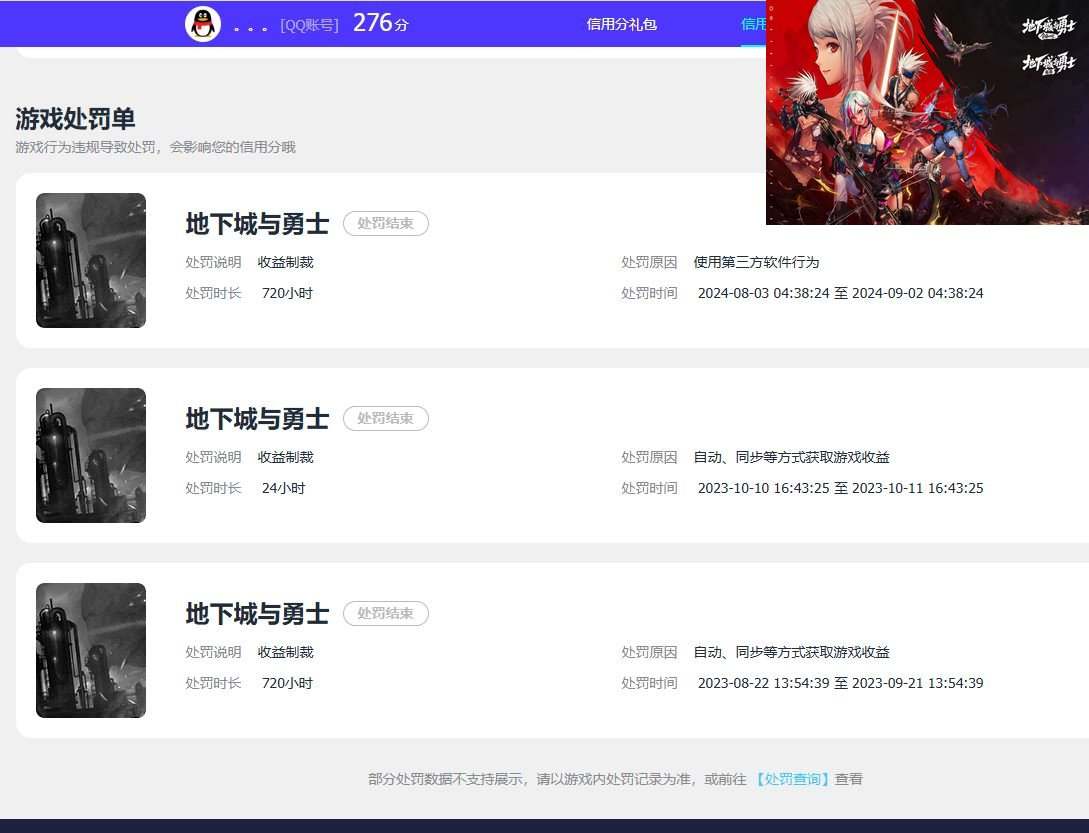The height and width of the screenshot is (833, 1089).
Task: Click 收益制裁 in the 2024-08-03 card
Action: point(285,262)
